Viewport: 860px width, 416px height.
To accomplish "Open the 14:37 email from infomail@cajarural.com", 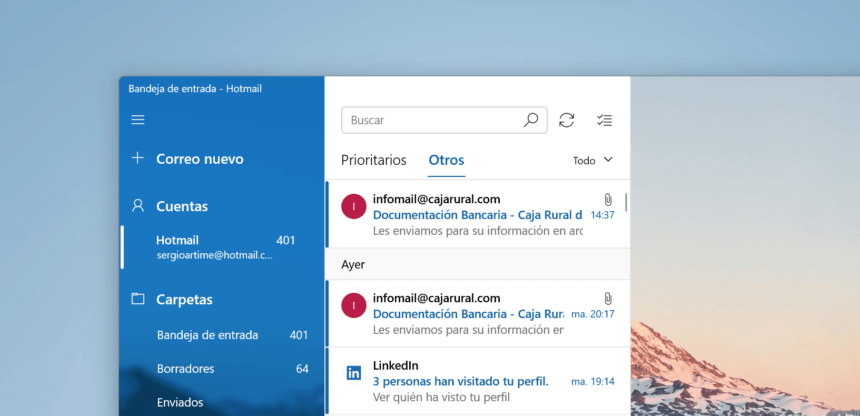I will pos(478,214).
